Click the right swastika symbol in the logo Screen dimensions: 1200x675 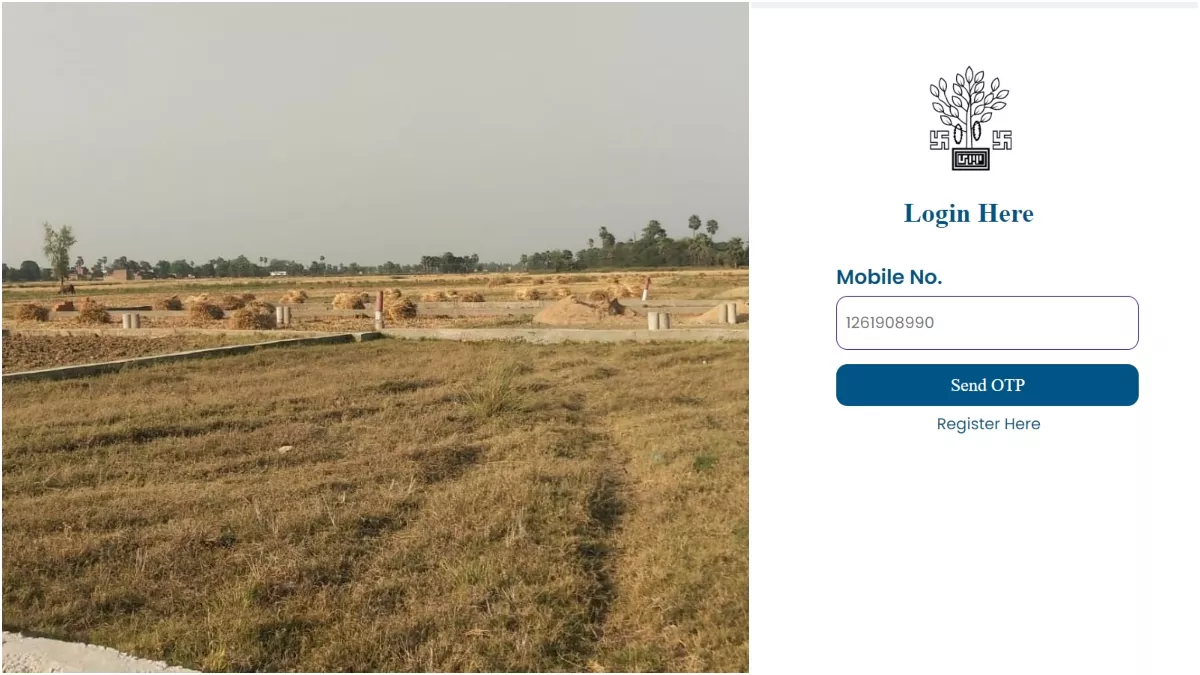click(x=1001, y=140)
